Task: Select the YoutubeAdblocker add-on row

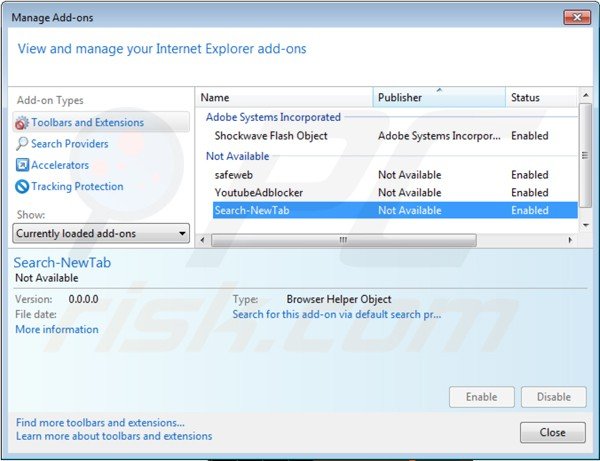Action: click(395, 192)
